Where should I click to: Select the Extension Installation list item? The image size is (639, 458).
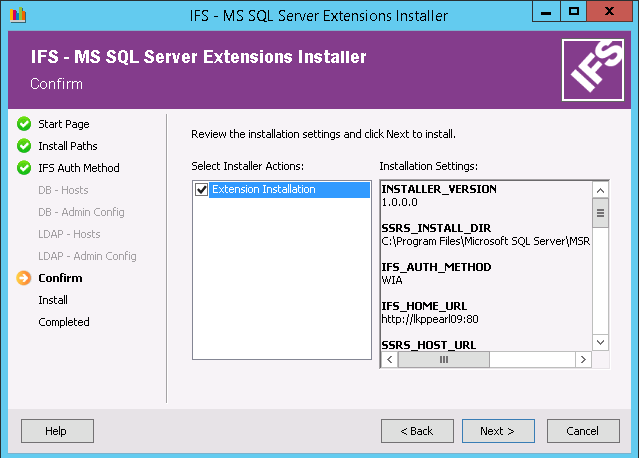[x=263, y=190]
